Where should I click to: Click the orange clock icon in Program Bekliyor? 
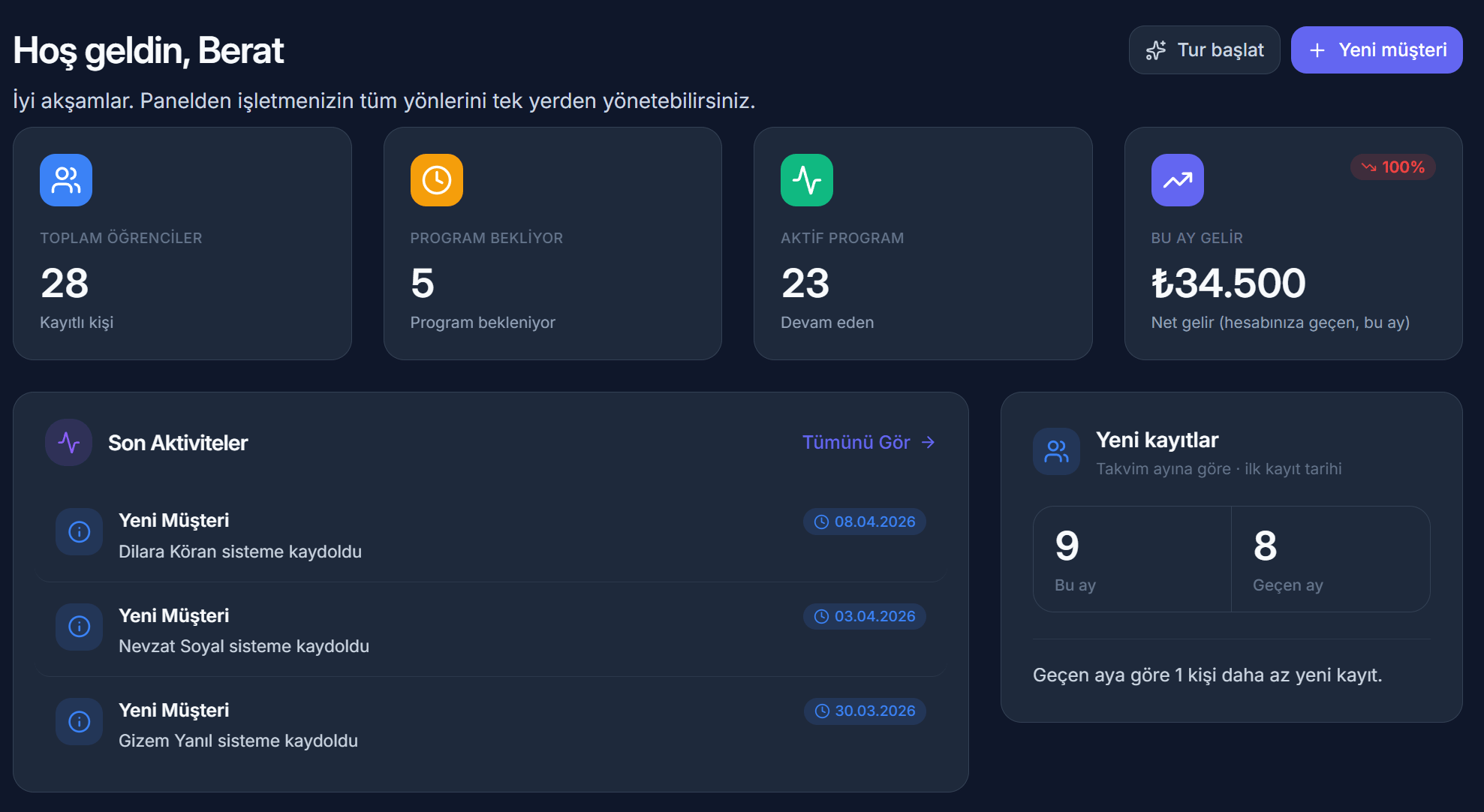(437, 180)
